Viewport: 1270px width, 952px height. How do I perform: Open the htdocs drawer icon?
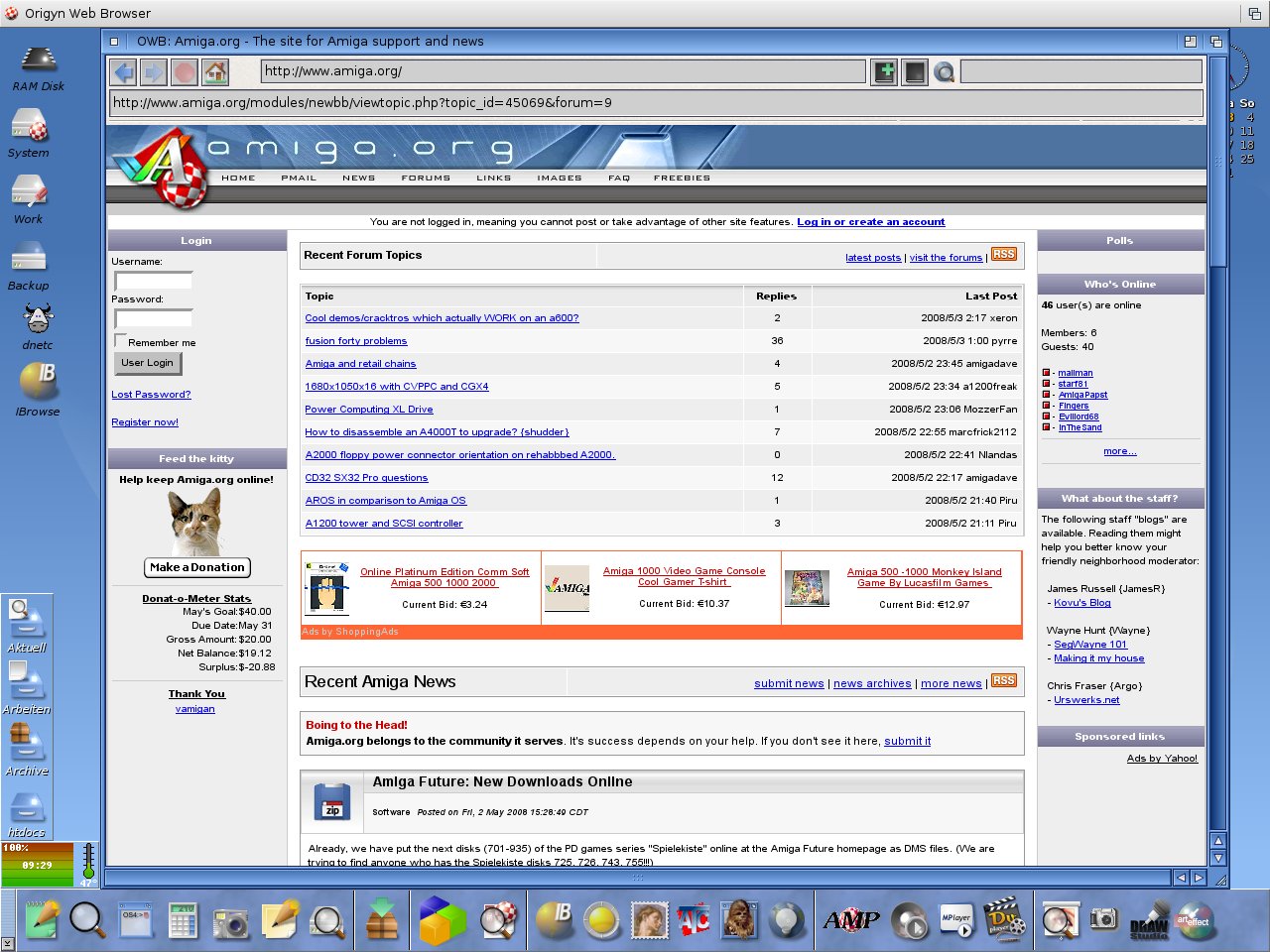[x=26, y=813]
